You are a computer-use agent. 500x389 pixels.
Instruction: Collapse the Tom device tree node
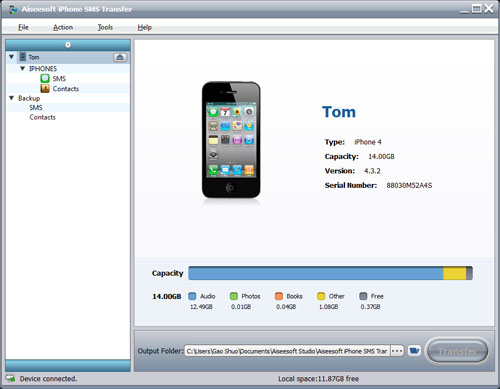[x=11, y=57]
